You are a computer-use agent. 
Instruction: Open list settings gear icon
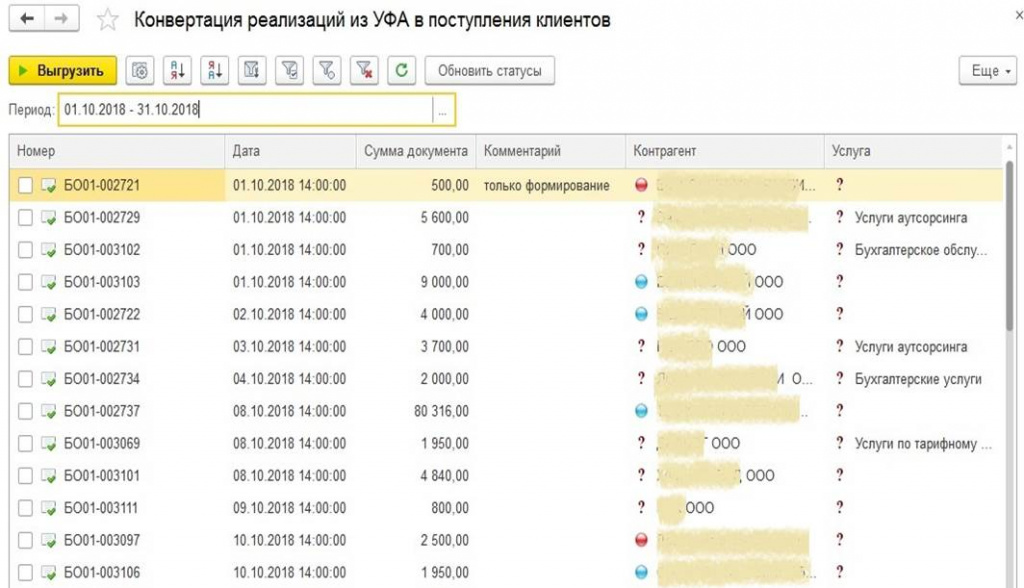(141, 71)
